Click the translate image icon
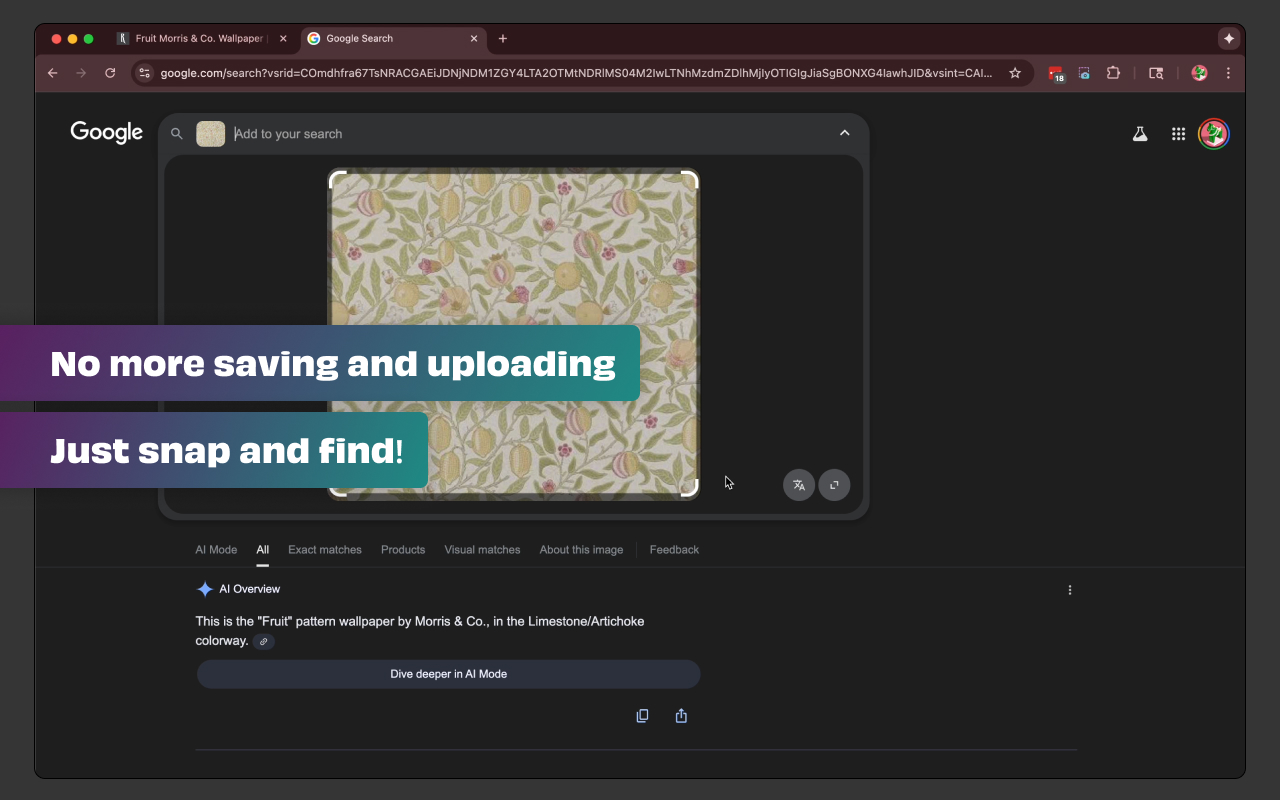The height and width of the screenshot is (800, 1280). pyautogui.click(x=799, y=485)
